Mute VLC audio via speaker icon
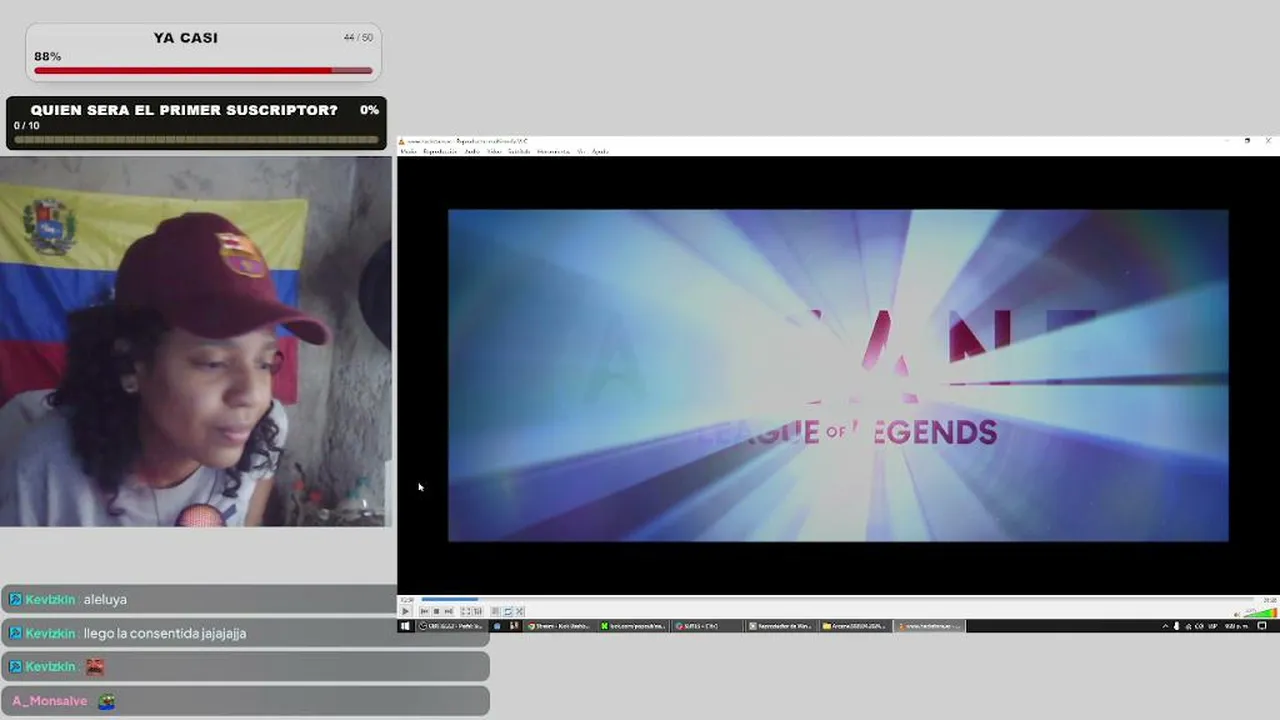1280x720 pixels. [1238, 614]
